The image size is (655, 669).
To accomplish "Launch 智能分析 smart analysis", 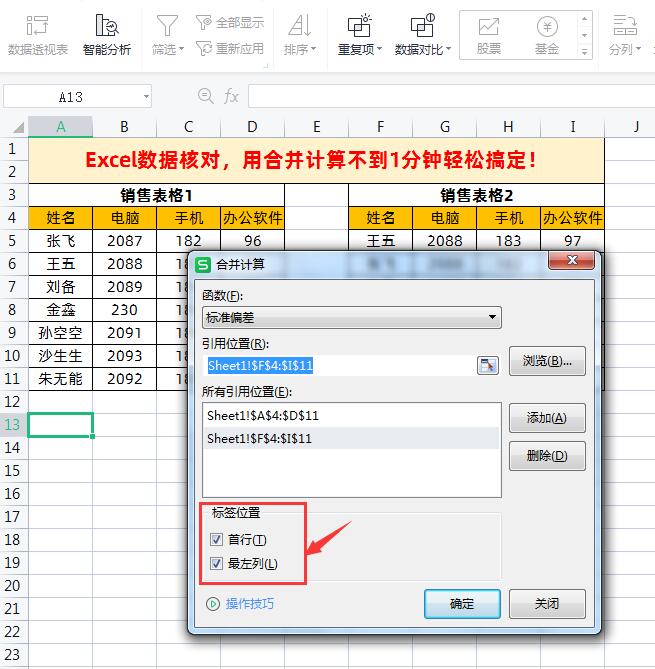I will pos(107,36).
